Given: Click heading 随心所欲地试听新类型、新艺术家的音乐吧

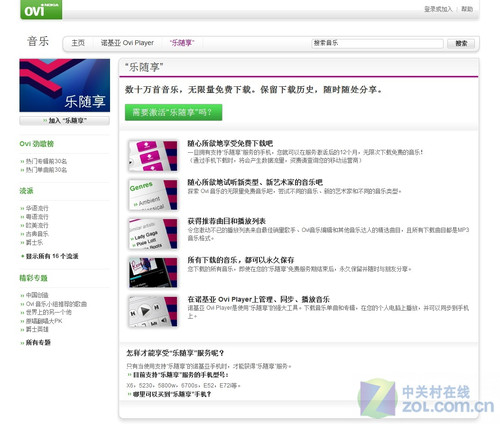Looking at the screenshot, I should [x=255, y=182].
